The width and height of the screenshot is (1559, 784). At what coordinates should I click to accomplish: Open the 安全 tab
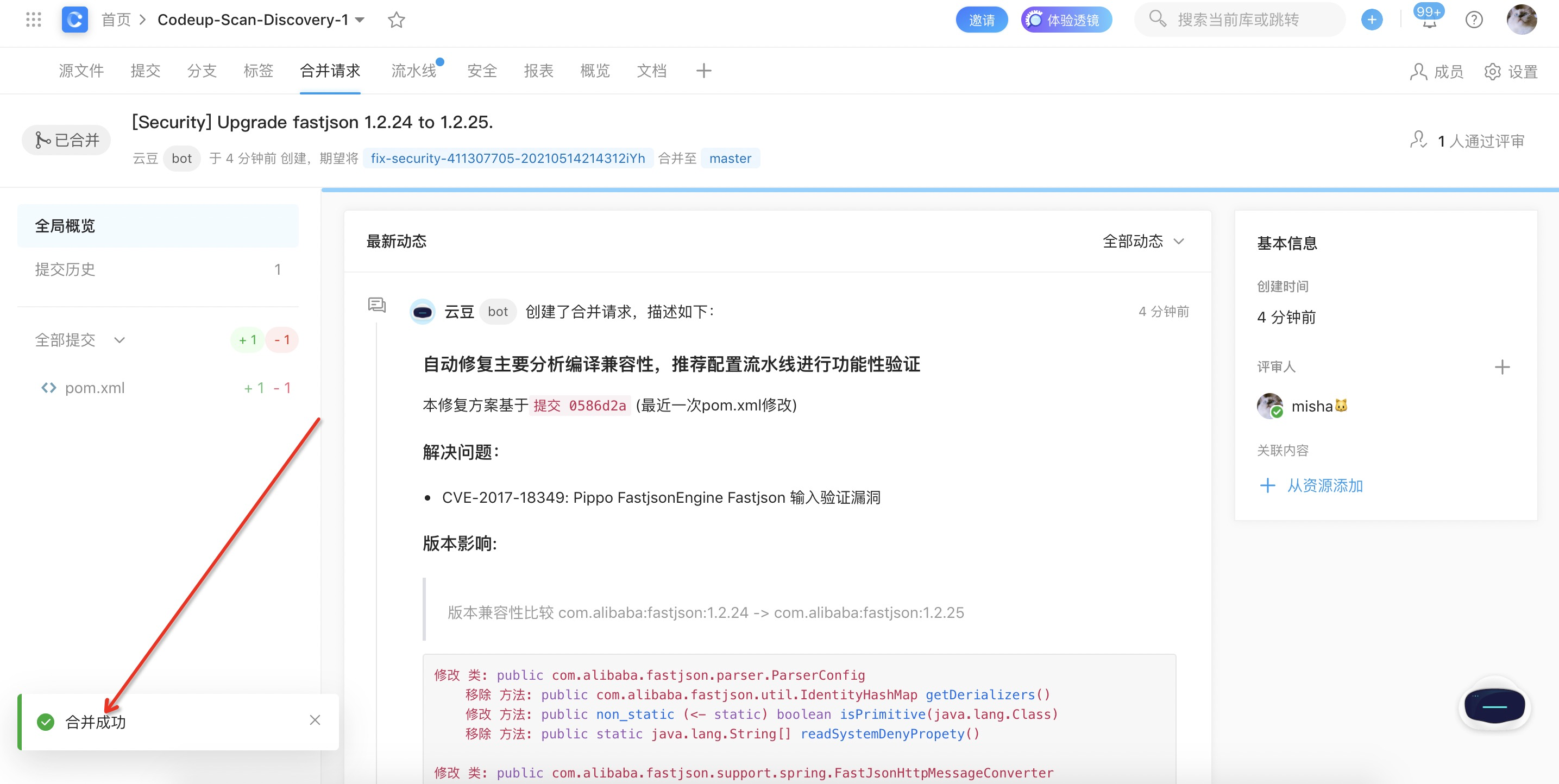pos(482,71)
